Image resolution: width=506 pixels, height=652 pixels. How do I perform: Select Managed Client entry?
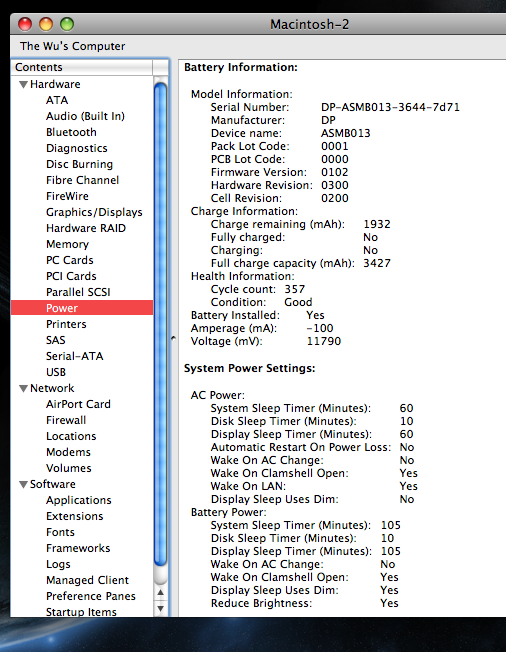[x=87, y=580]
